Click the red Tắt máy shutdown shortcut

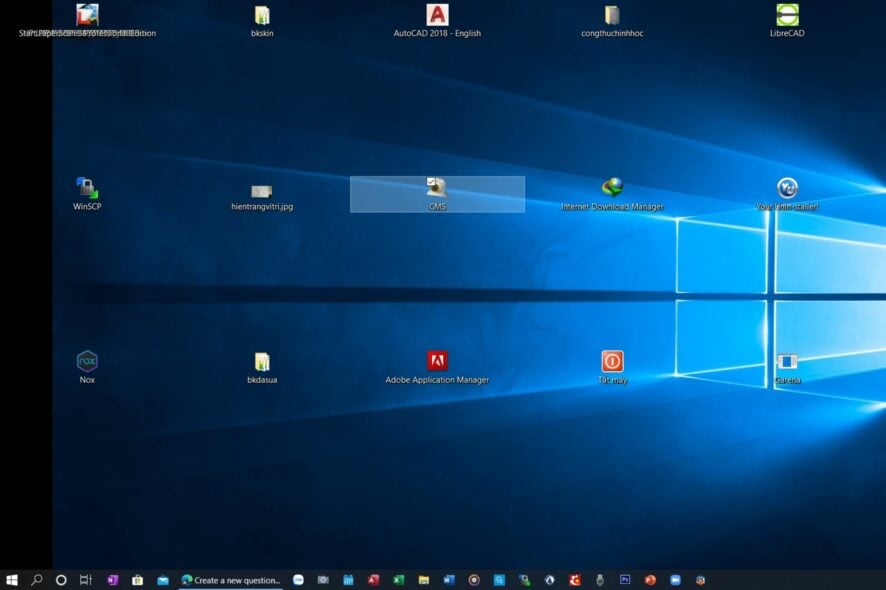pos(612,361)
